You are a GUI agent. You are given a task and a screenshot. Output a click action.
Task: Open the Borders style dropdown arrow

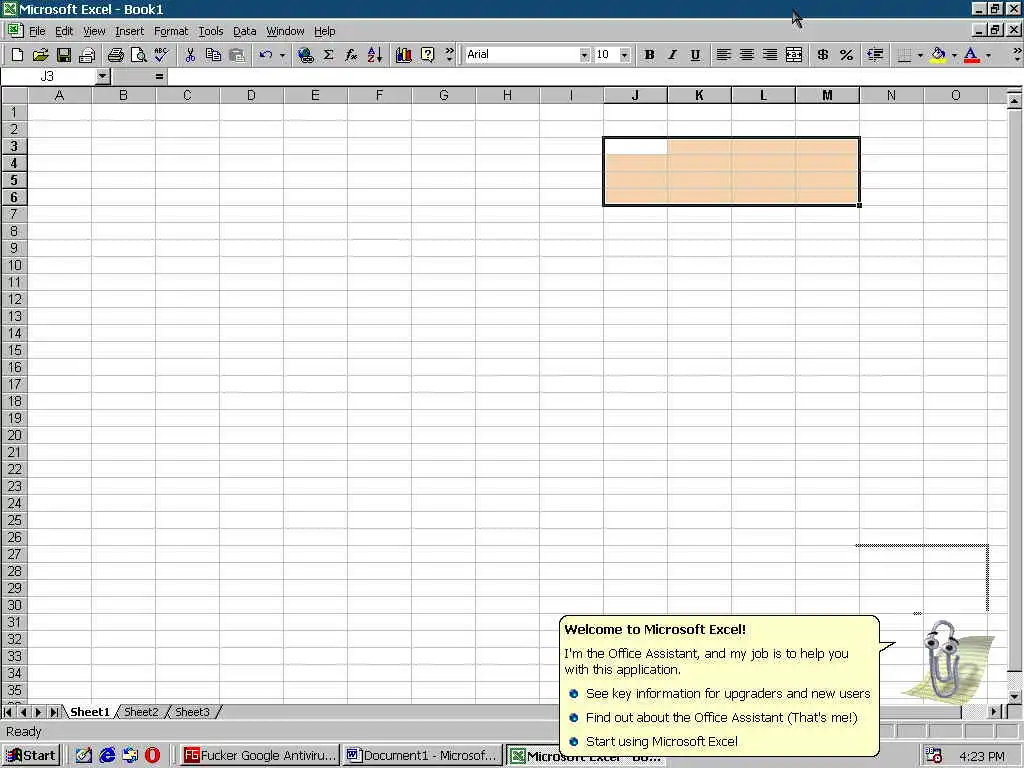[920, 55]
